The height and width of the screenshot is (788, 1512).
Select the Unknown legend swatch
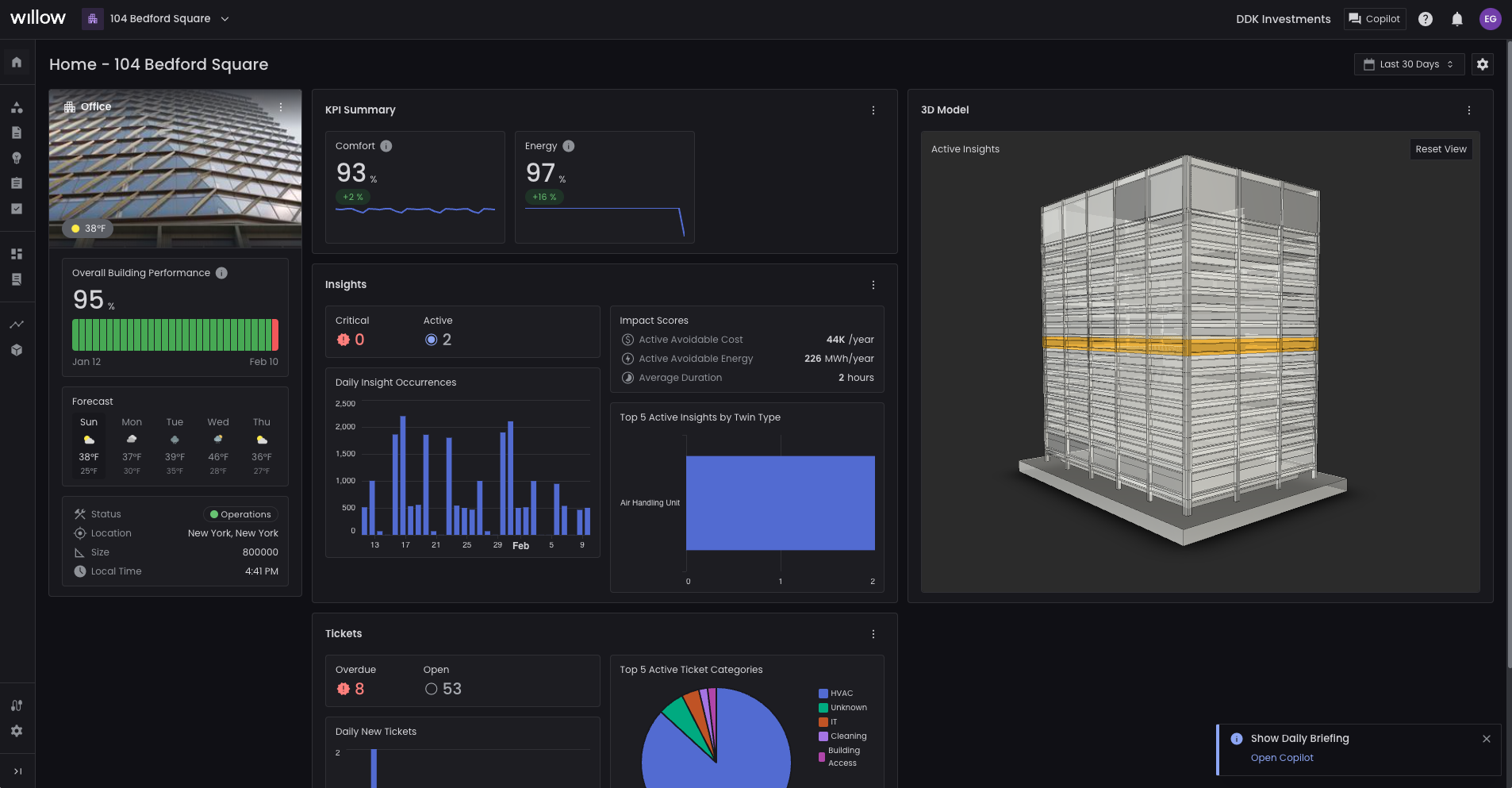(823, 708)
